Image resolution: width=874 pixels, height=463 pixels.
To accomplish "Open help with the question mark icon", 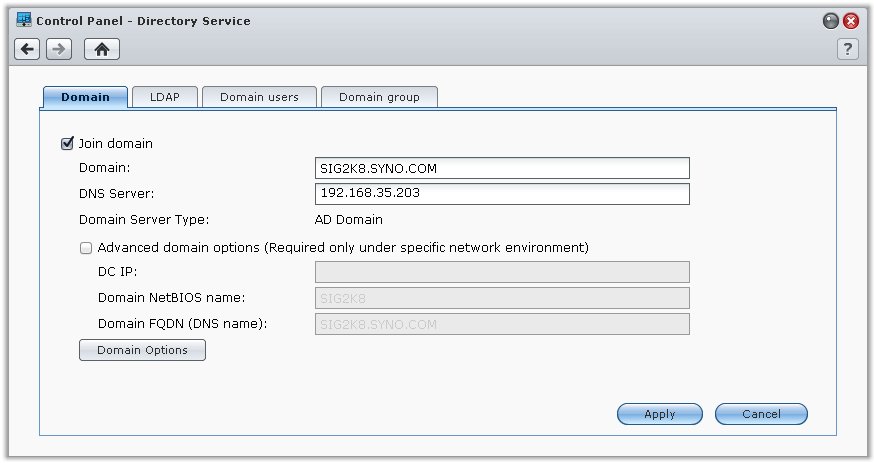I will 847,49.
